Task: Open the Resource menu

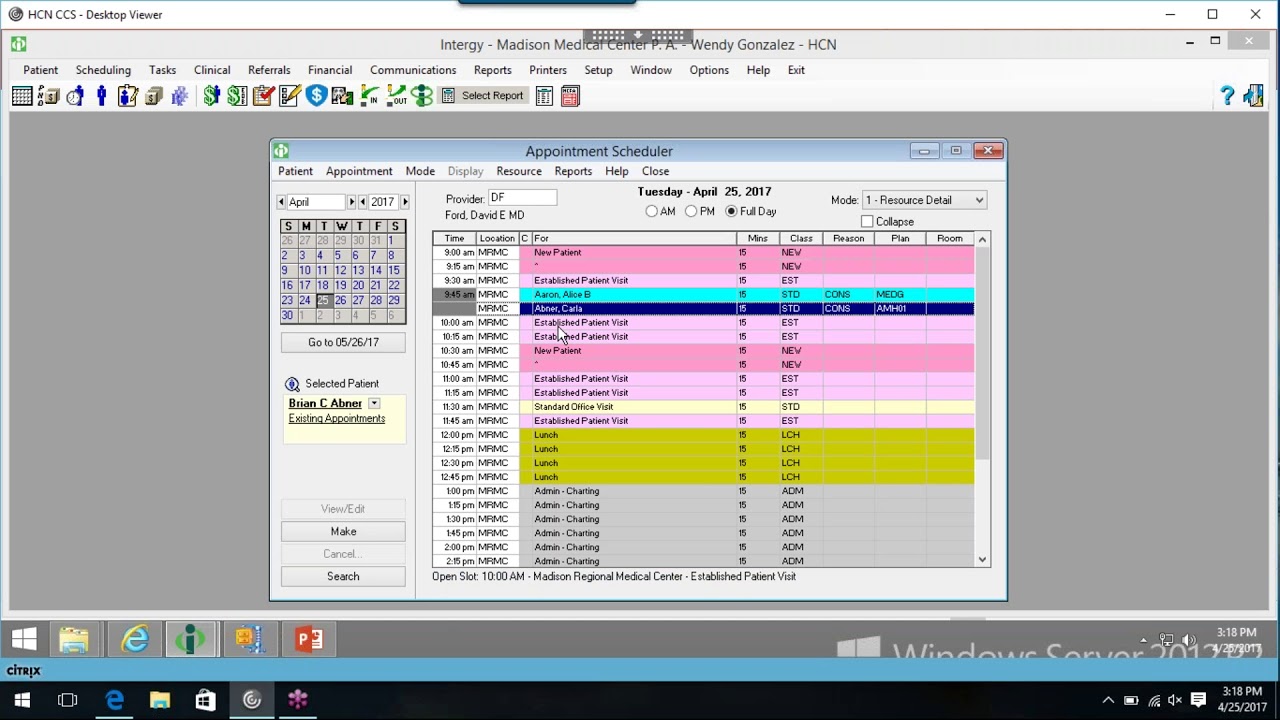Action: [519, 171]
